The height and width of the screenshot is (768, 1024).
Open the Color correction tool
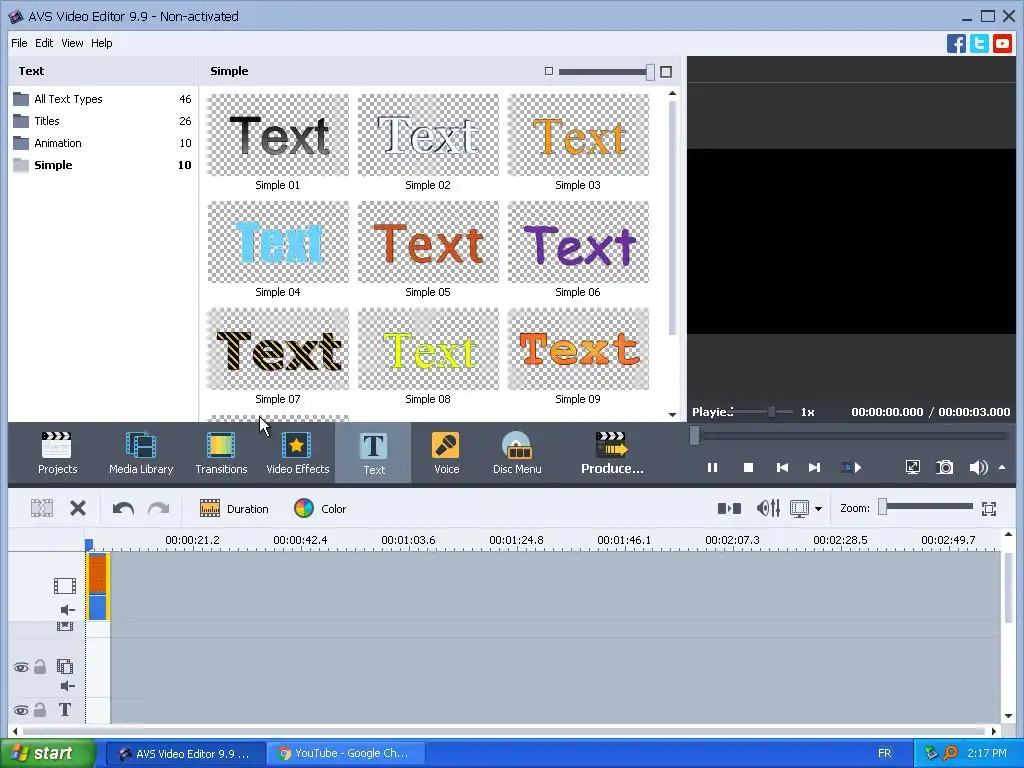coord(320,508)
